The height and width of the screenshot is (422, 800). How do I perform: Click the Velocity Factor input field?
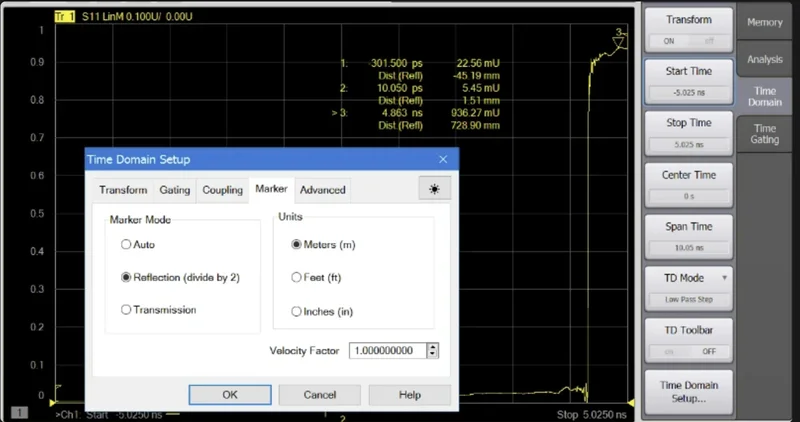(387, 351)
